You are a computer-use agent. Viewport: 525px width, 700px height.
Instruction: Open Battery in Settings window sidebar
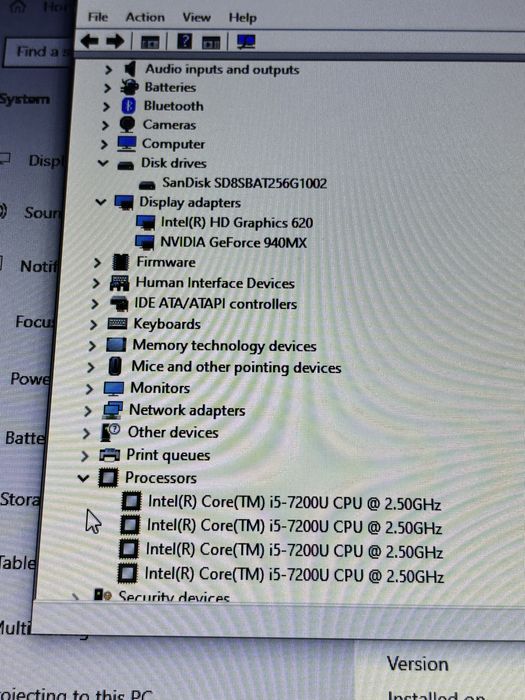click(25, 438)
